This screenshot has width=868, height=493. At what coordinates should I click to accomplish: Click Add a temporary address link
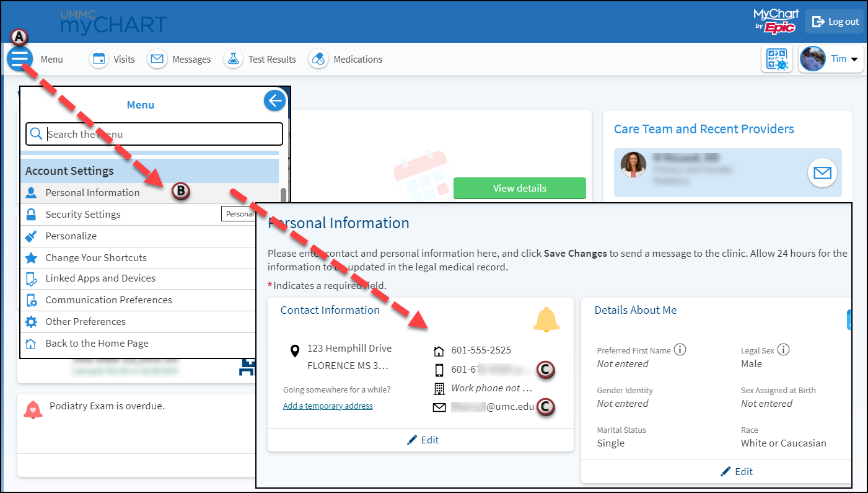coord(328,406)
